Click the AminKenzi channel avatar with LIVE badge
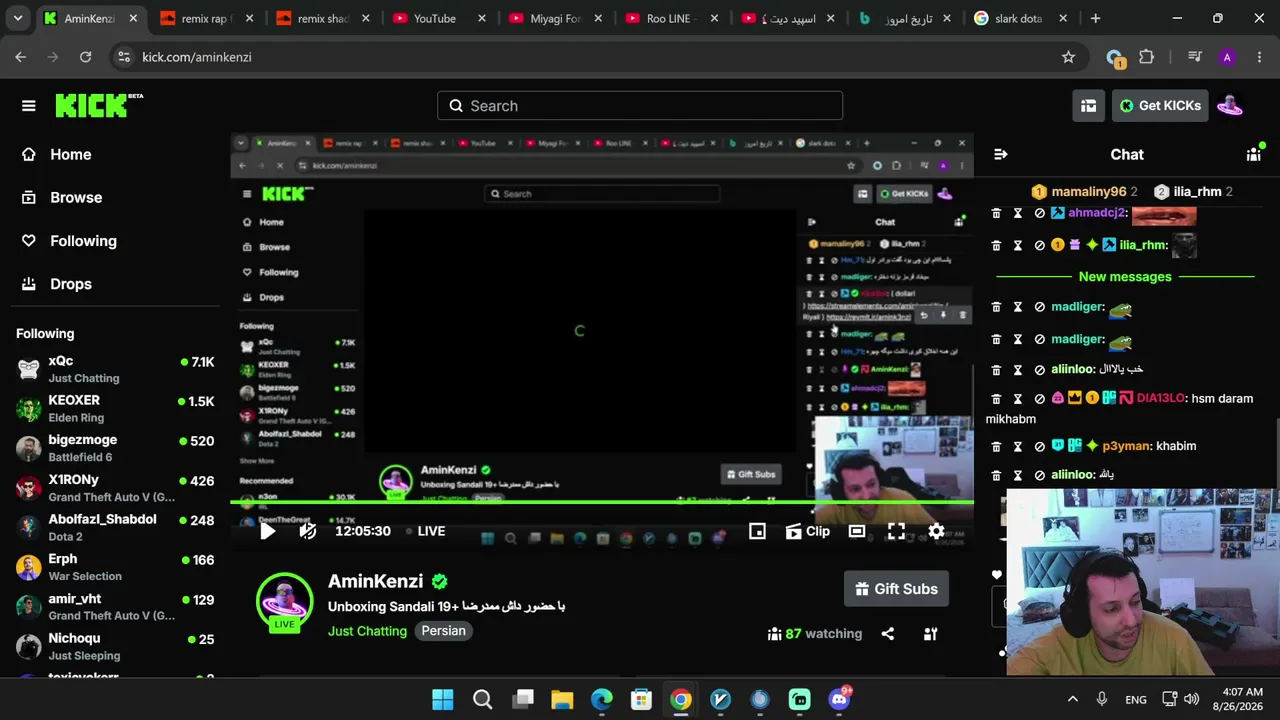 (x=284, y=603)
